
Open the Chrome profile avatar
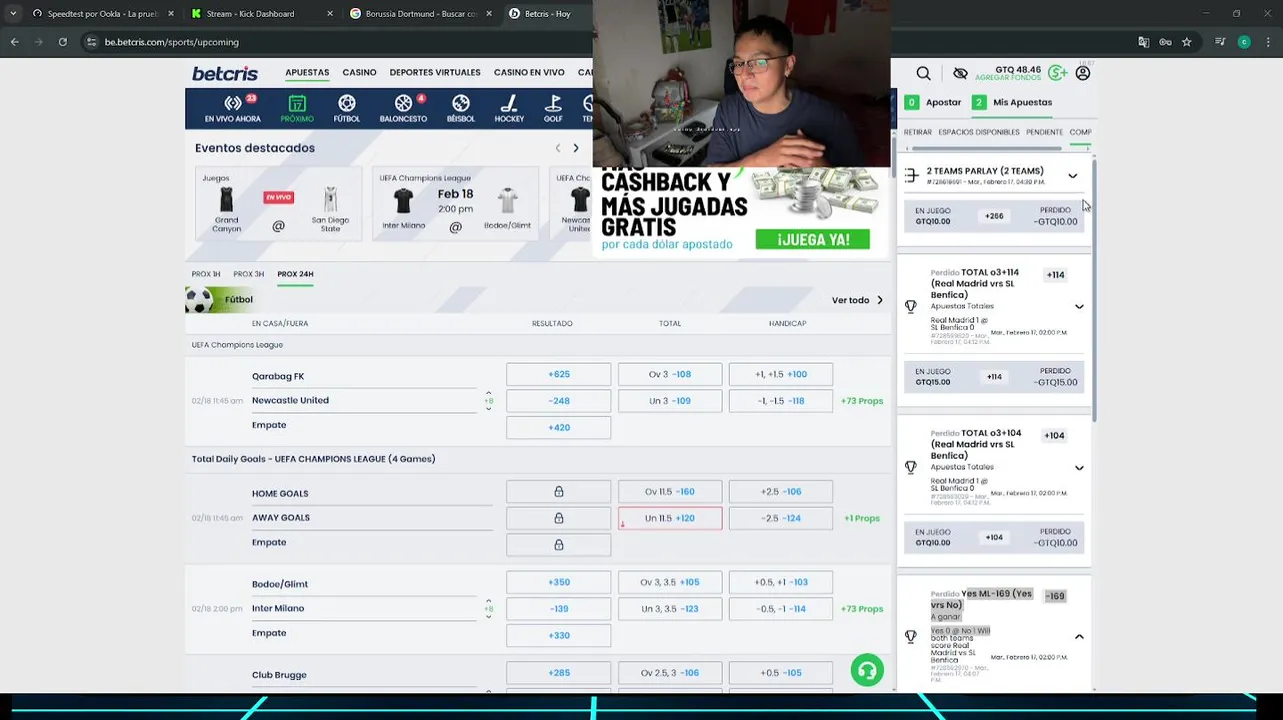point(1244,42)
